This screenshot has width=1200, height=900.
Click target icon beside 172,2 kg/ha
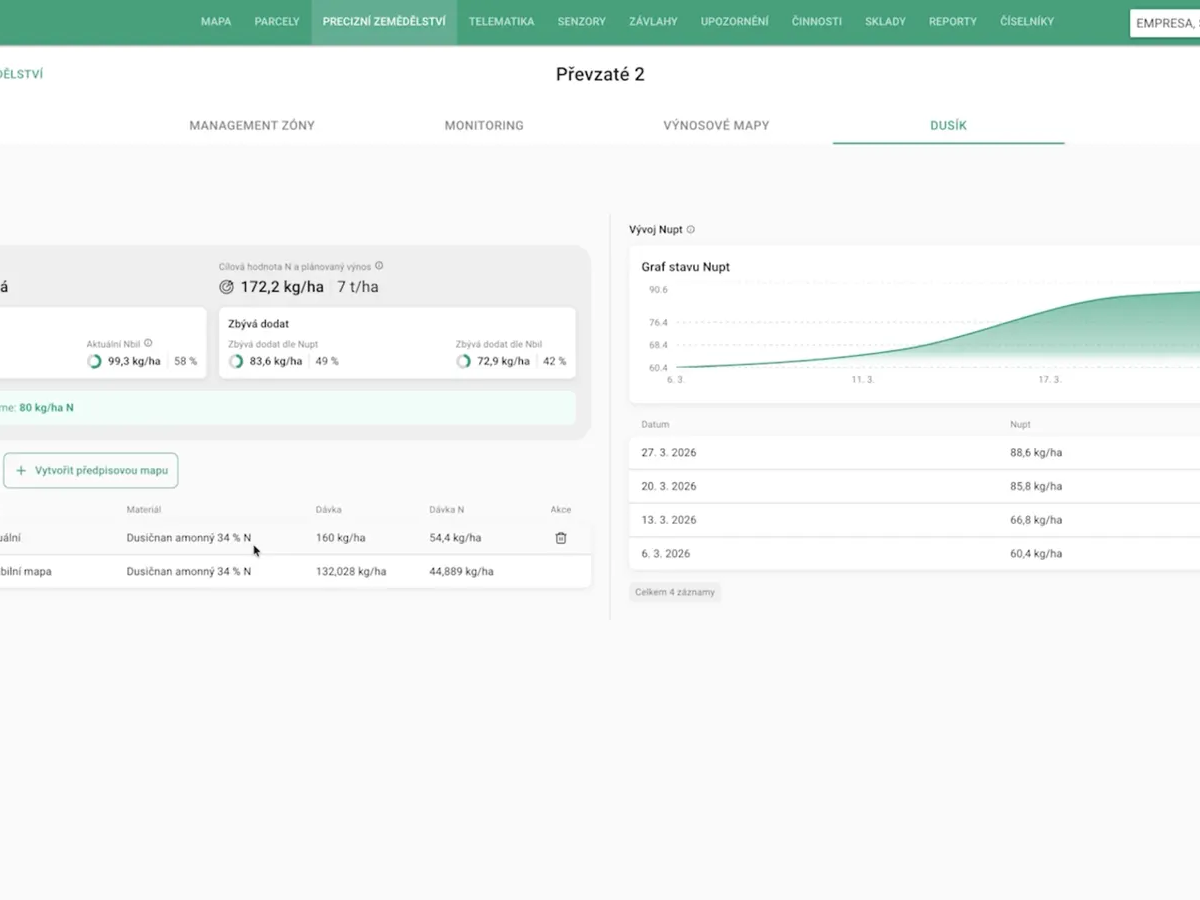[226, 287]
